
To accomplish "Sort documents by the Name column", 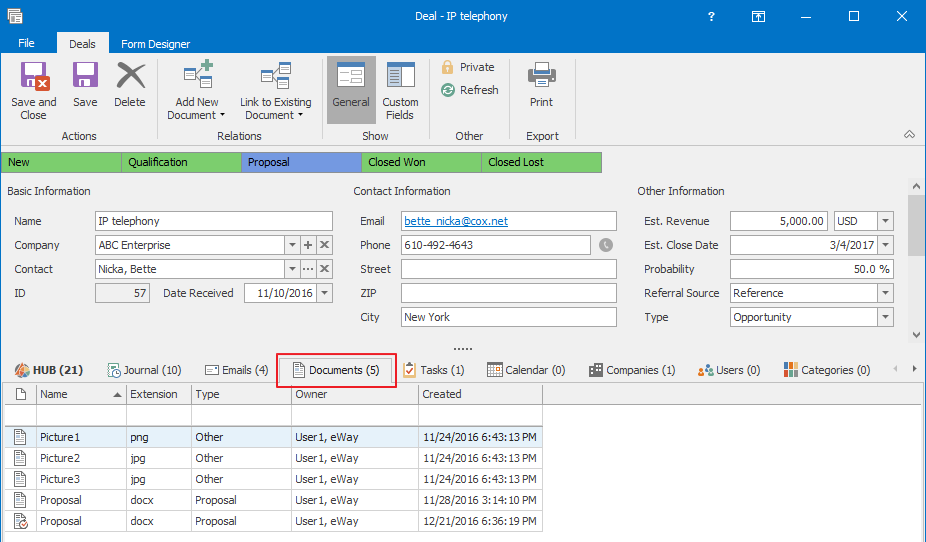I will (81, 394).
